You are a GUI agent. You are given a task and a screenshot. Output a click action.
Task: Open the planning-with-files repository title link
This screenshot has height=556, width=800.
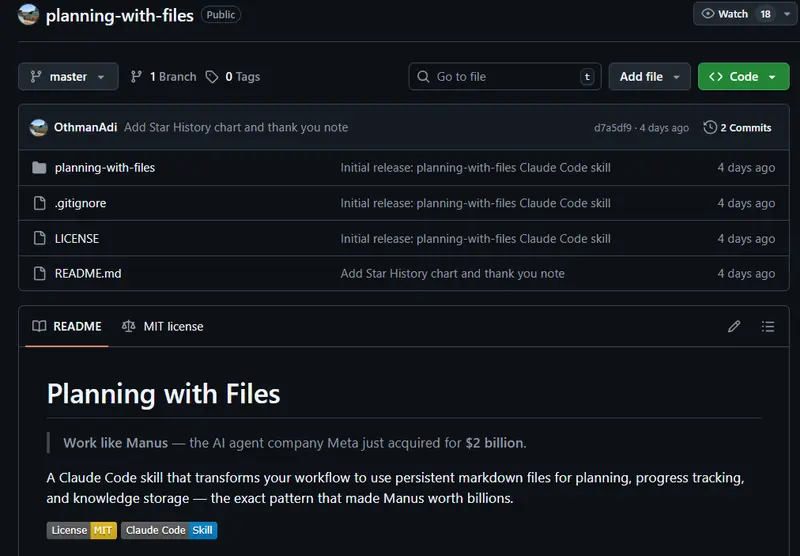pyautogui.click(x=119, y=15)
